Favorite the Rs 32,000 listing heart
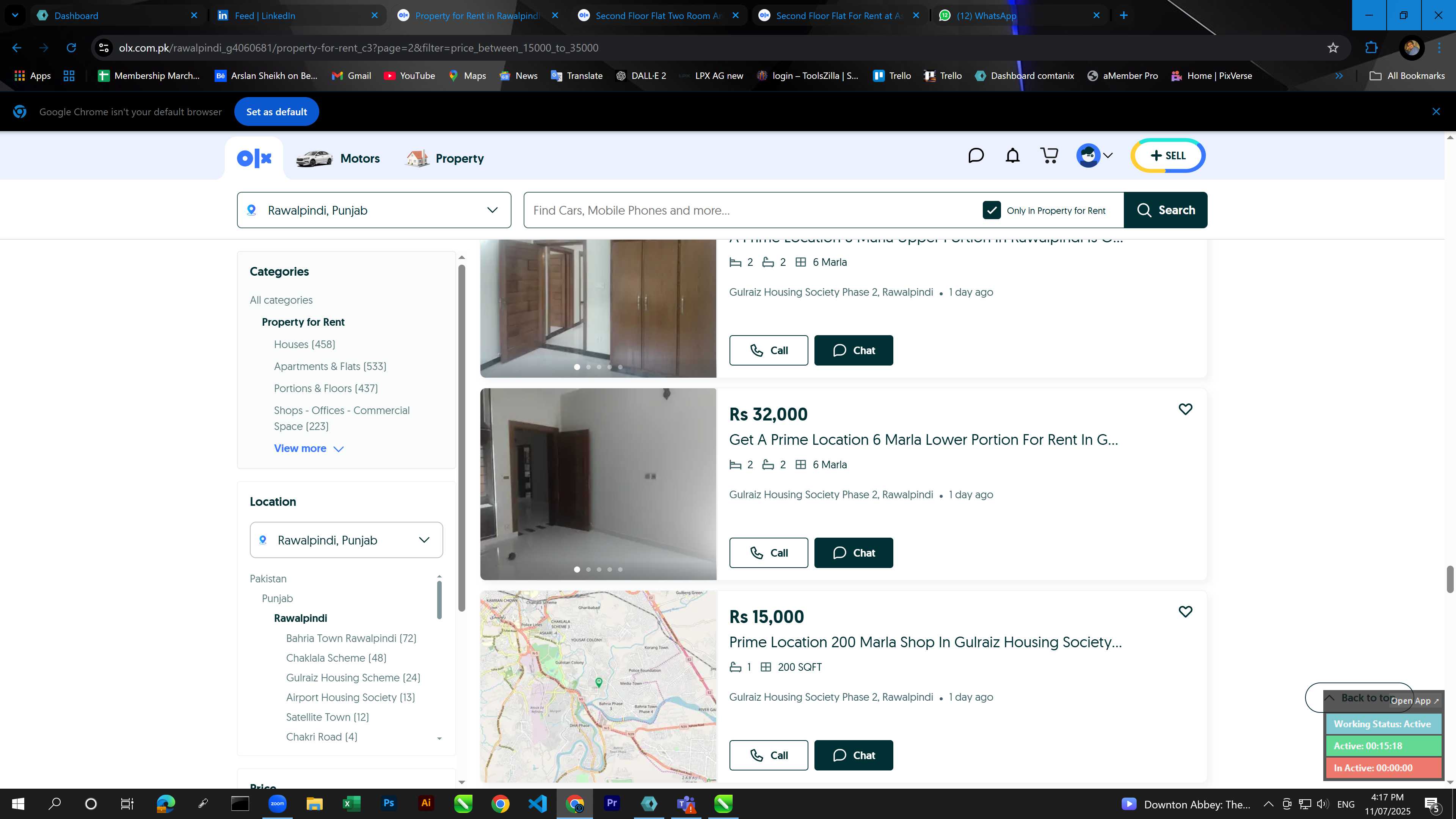The height and width of the screenshot is (819, 1456). (x=1185, y=409)
